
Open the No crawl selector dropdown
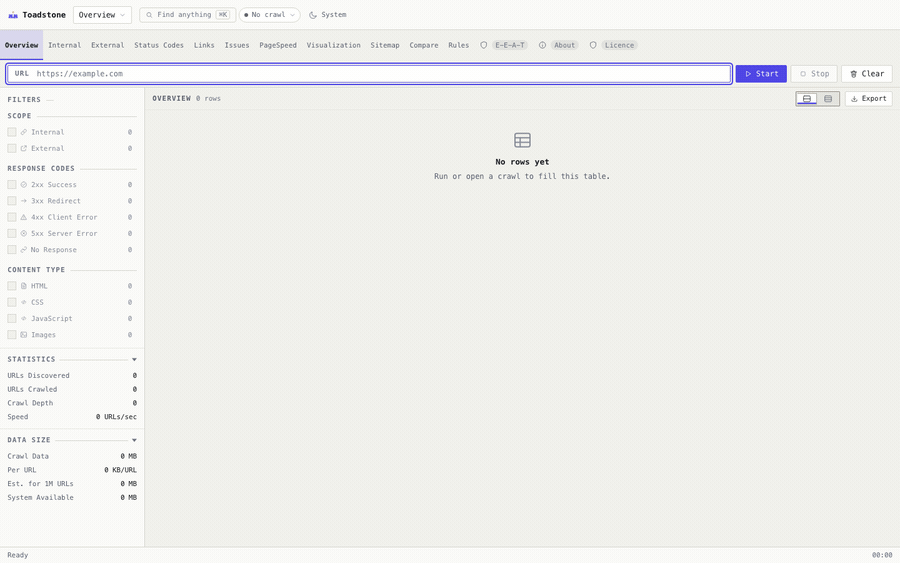[x=270, y=15]
